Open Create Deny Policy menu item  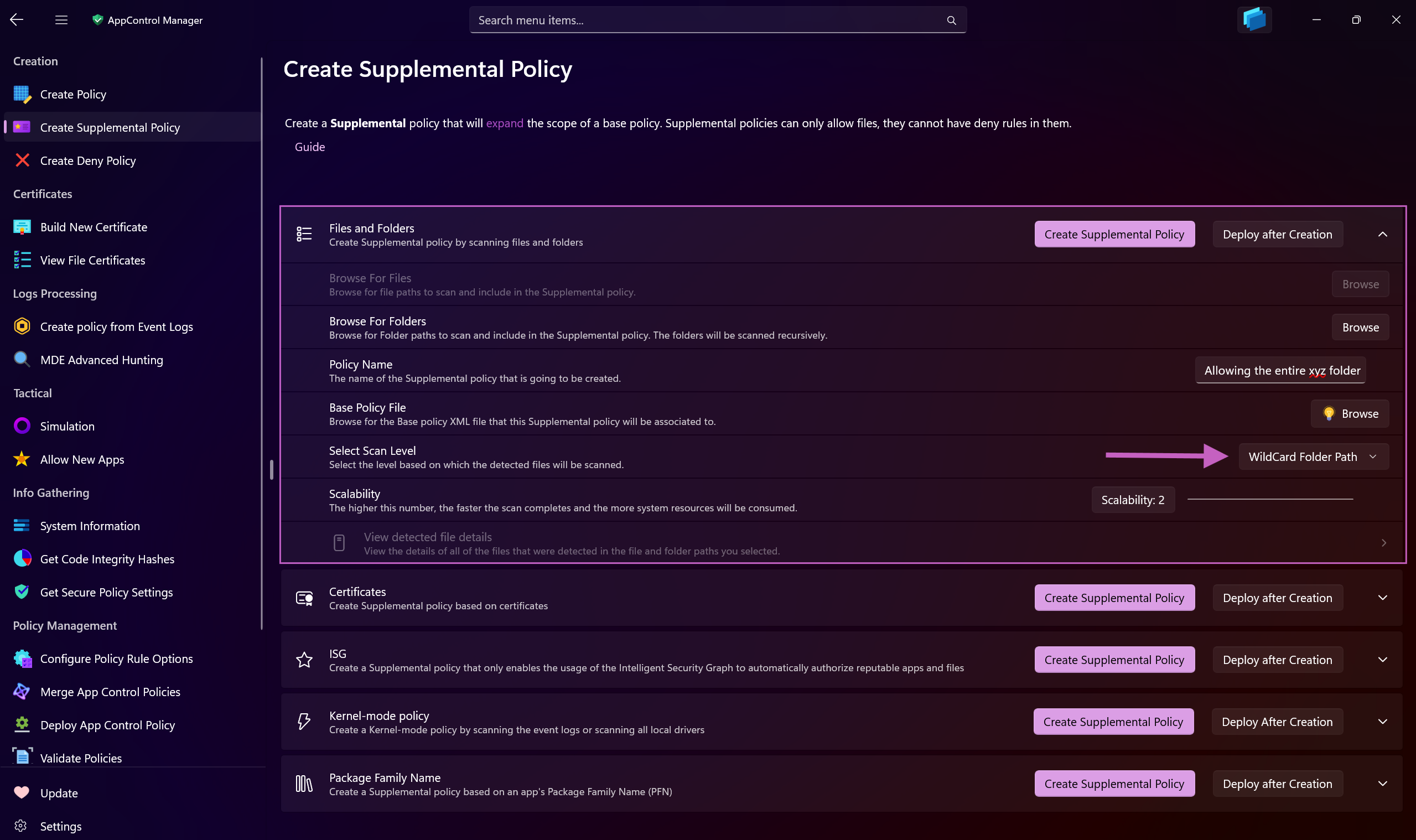pos(88,161)
